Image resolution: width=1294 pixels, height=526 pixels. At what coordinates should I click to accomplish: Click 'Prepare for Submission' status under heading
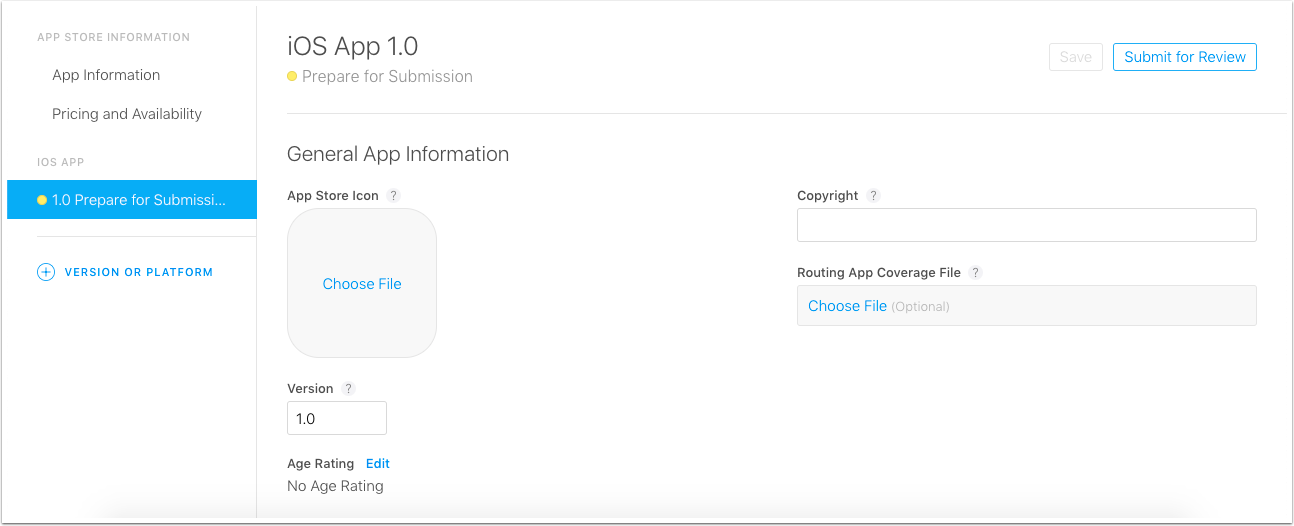coord(387,76)
